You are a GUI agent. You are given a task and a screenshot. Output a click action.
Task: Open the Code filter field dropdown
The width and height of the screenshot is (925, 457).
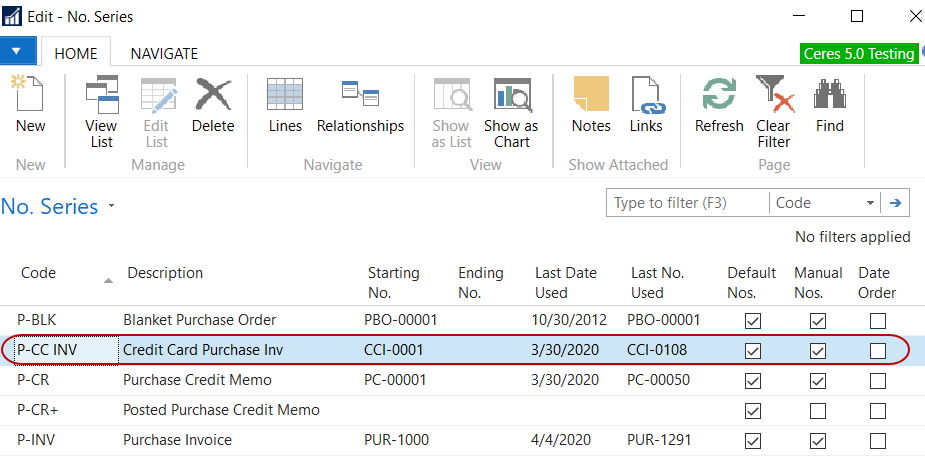pos(869,203)
